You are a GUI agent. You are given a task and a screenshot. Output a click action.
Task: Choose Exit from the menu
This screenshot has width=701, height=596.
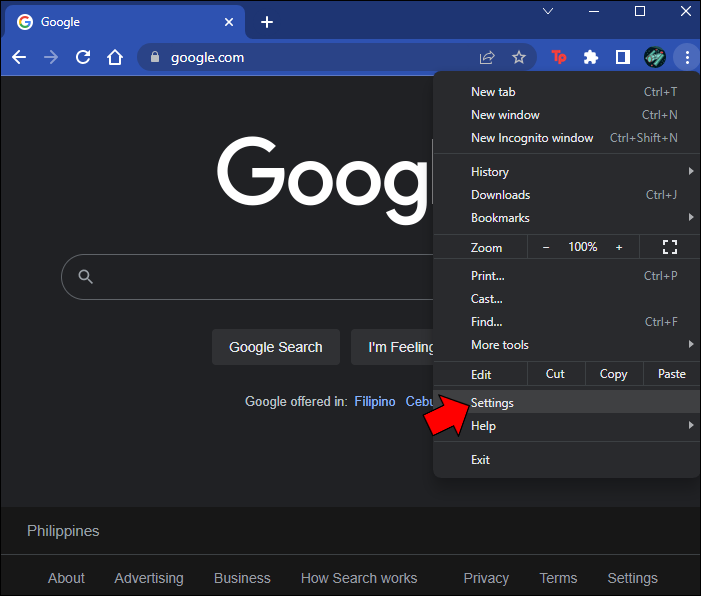click(566, 460)
